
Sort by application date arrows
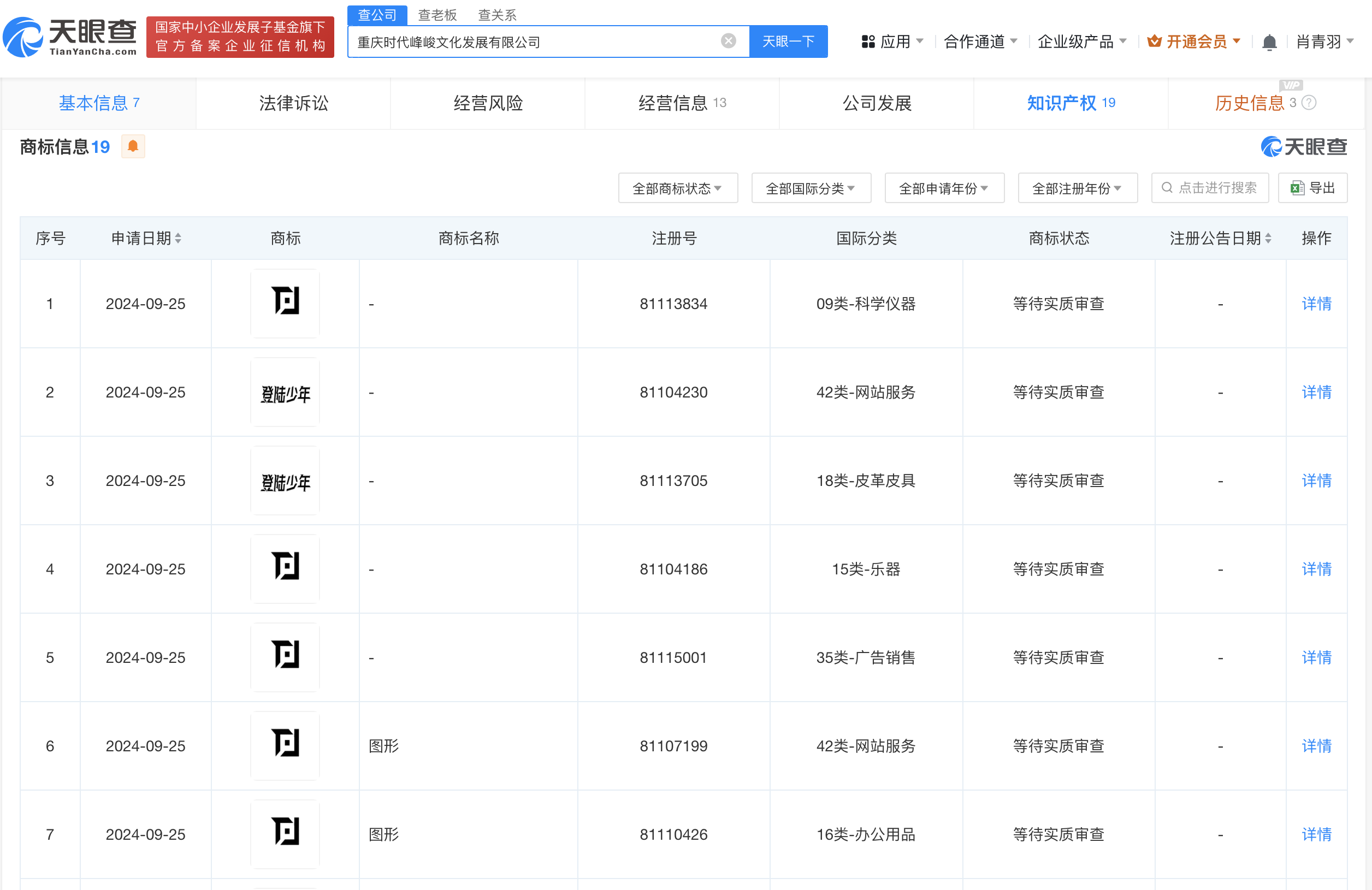click(178, 239)
